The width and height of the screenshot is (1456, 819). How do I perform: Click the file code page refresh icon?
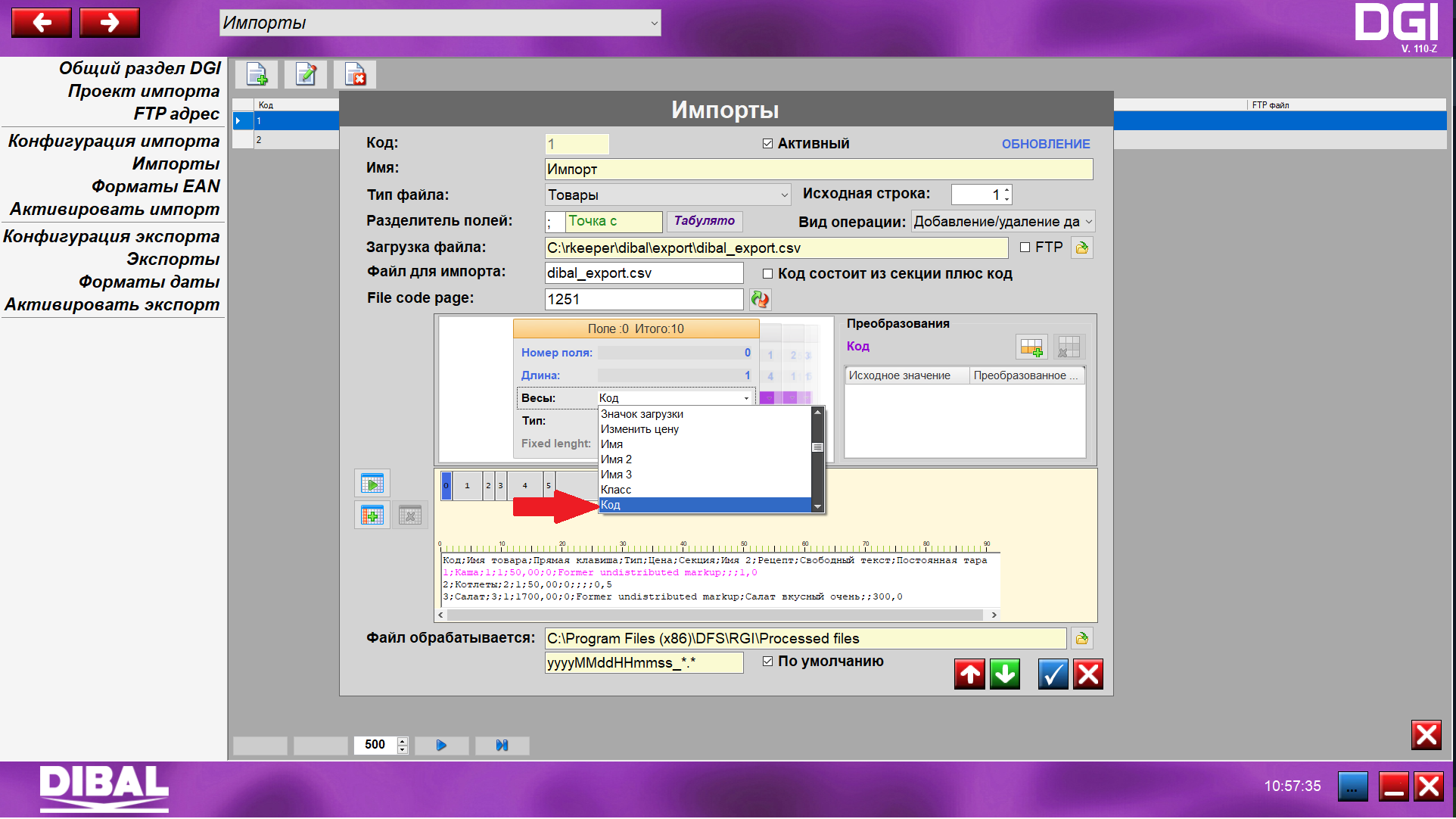pyautogui.click(x=760, y=300)
